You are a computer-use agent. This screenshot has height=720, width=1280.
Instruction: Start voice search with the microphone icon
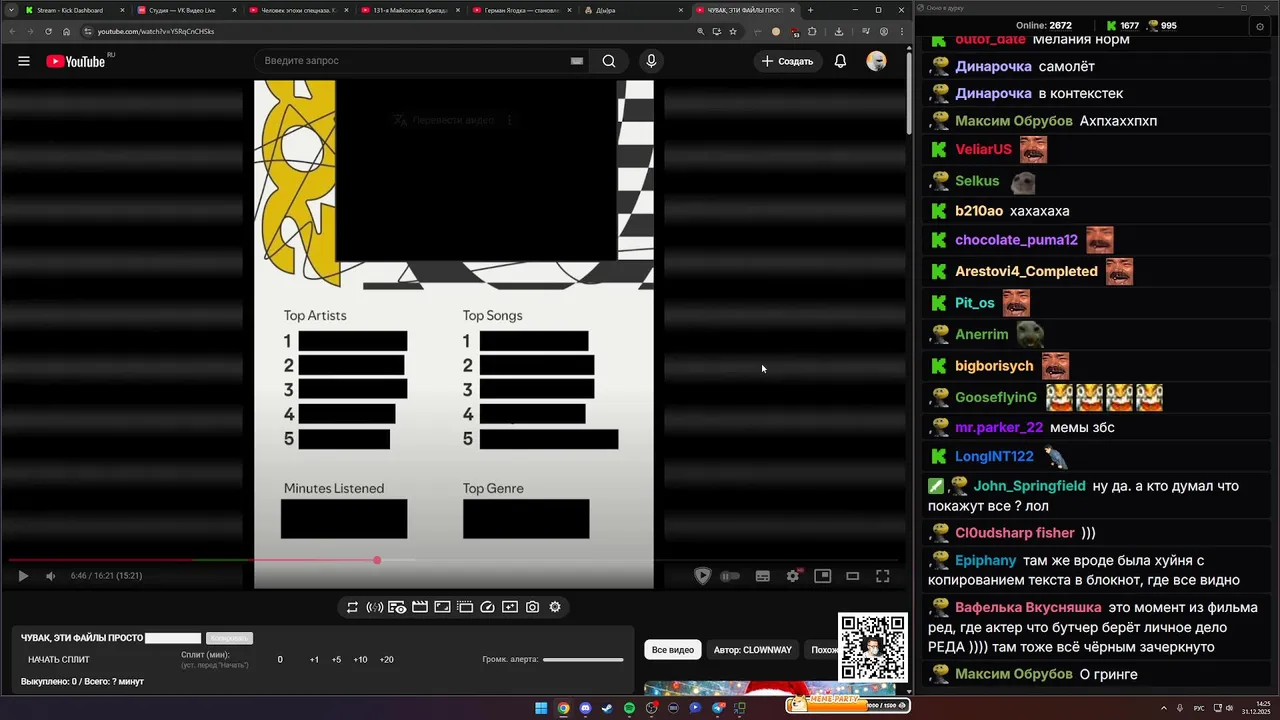pos(651,61)
